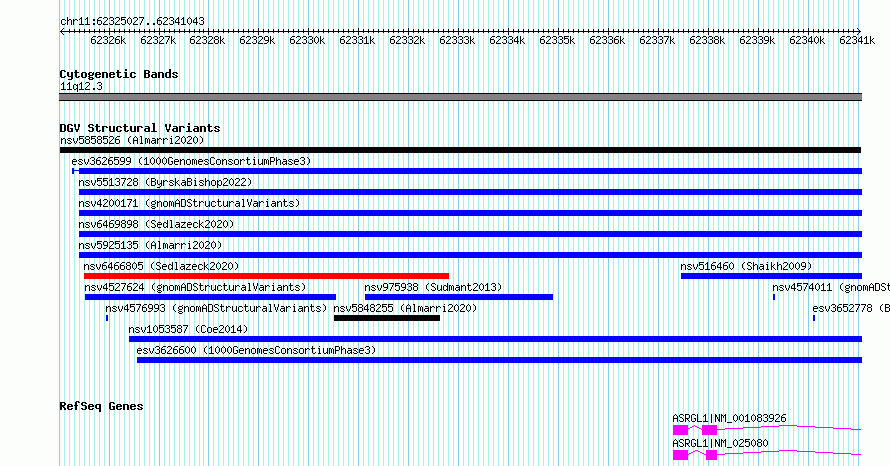Viewport: 890px width, 466px height.
Task: Select the tiny blue nsv4576993 marker
Action: coord(107,318)
